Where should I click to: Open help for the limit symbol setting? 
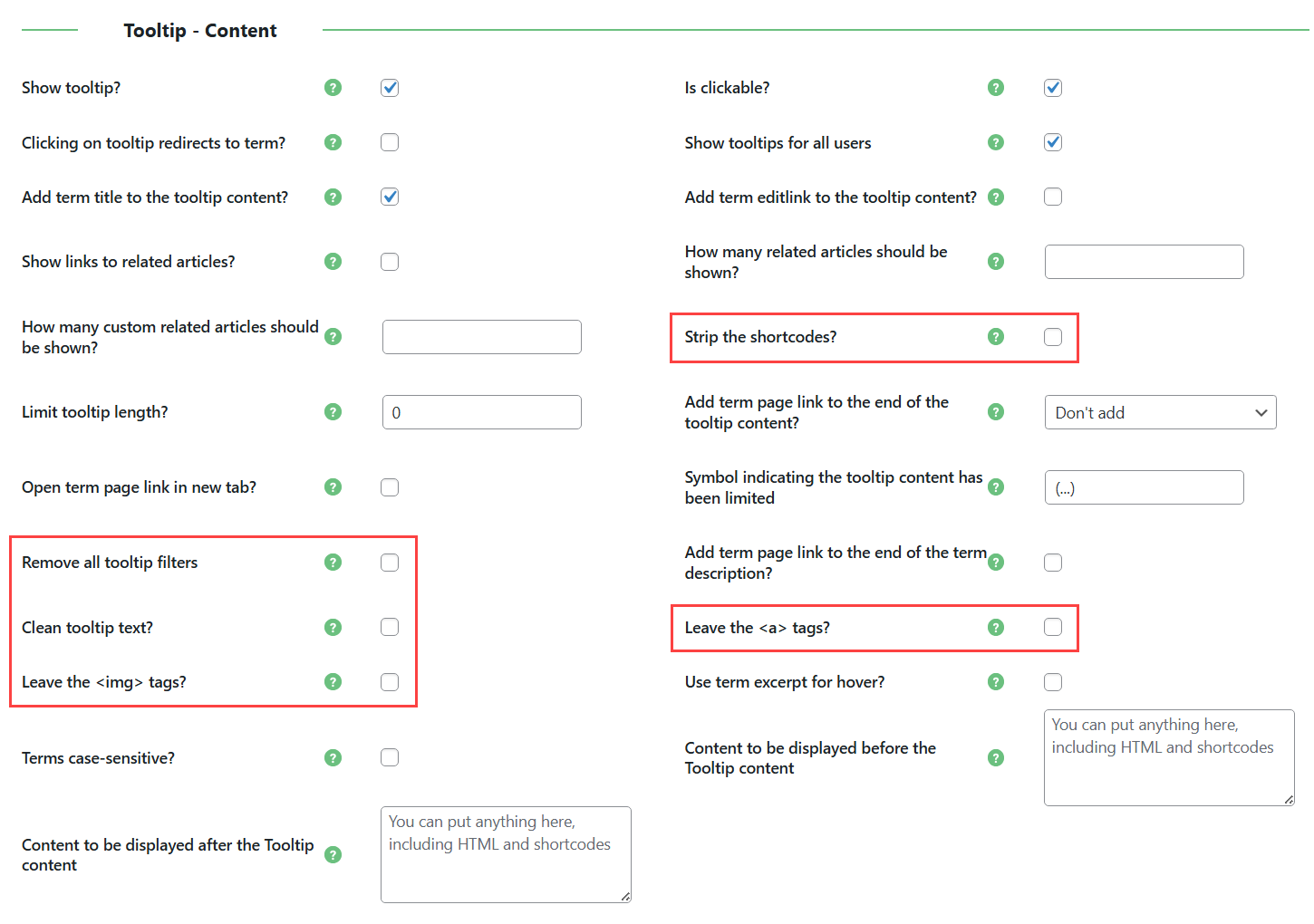click(x=996, y=486)
